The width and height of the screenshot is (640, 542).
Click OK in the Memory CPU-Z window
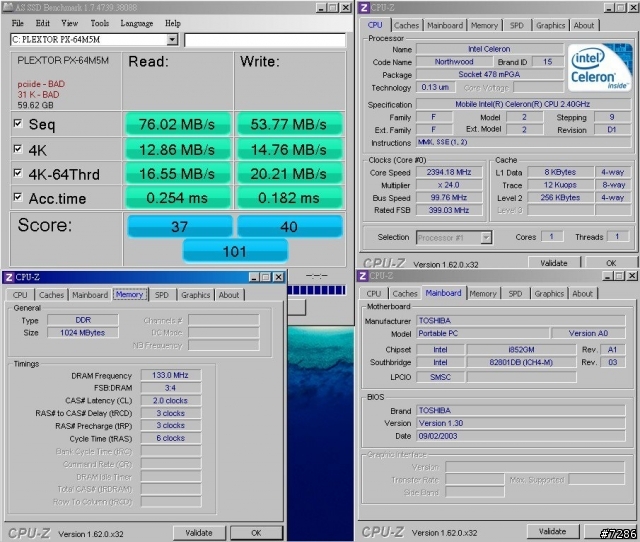(256, 533)
